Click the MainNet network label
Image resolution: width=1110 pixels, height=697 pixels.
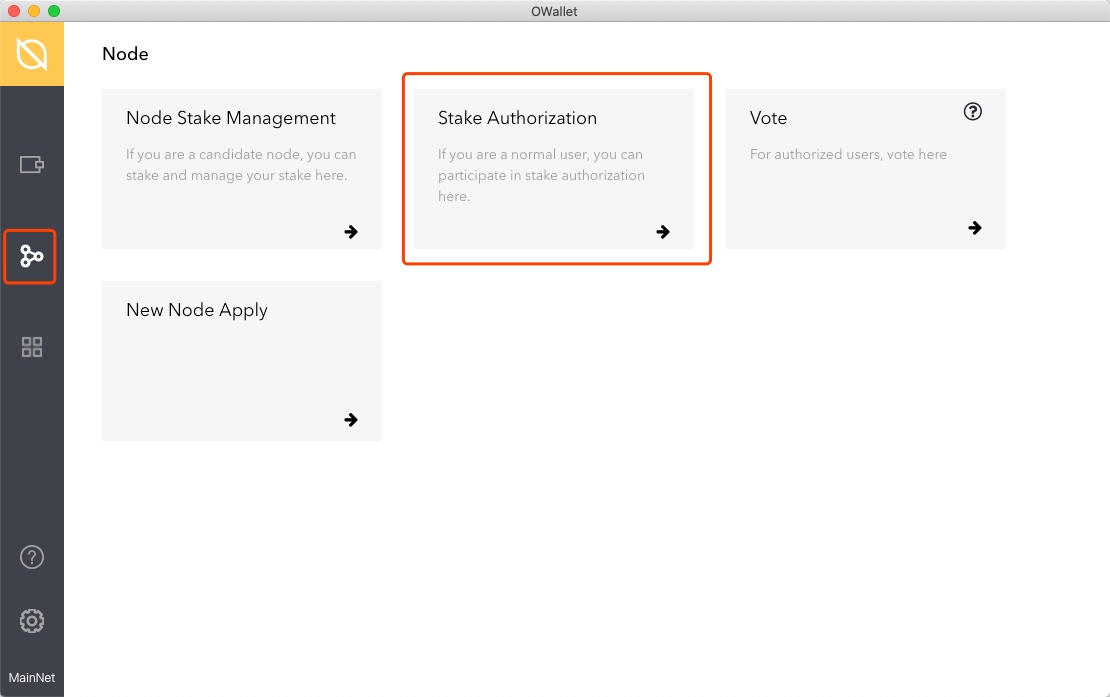click(32, 677)
